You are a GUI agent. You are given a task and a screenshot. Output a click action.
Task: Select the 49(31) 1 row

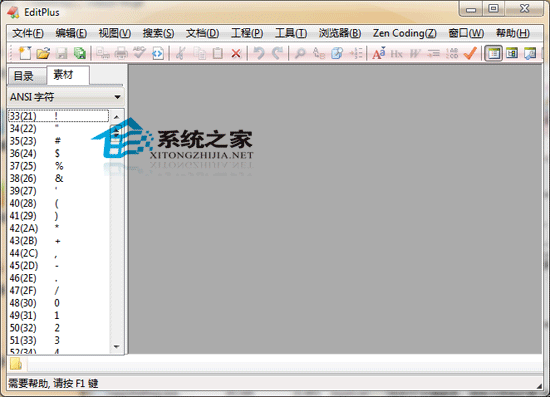point(58,316)
